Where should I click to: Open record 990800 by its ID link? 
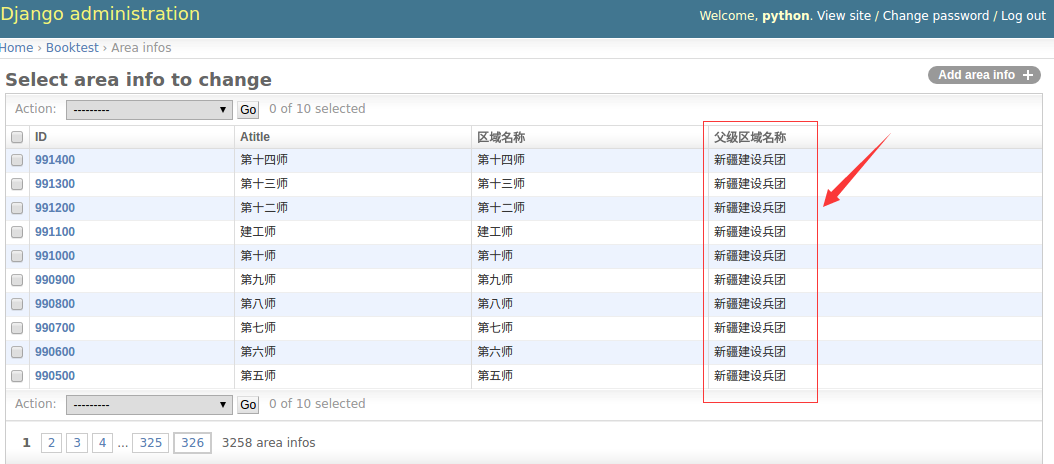[x=55, y=304]
